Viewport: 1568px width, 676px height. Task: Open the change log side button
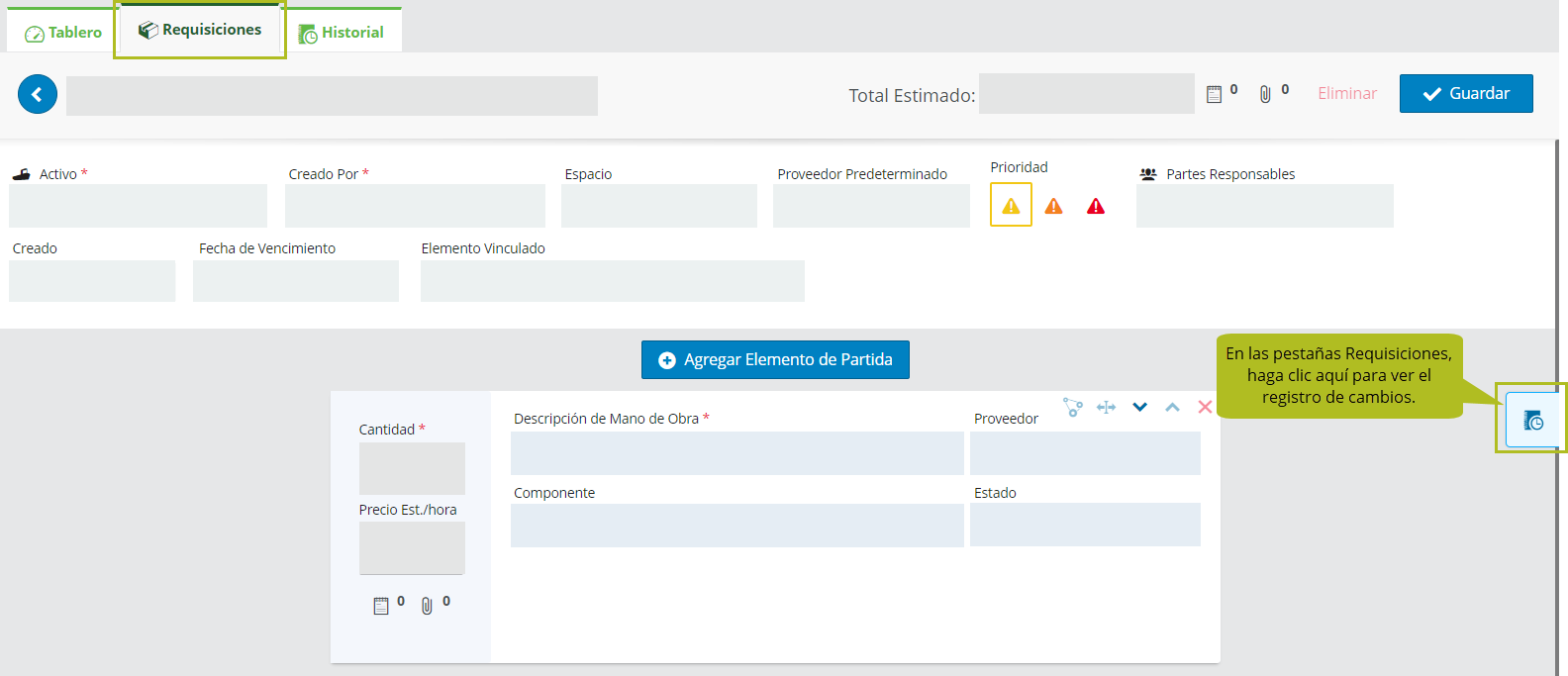pyautogui.click(x=1532, y=420)
